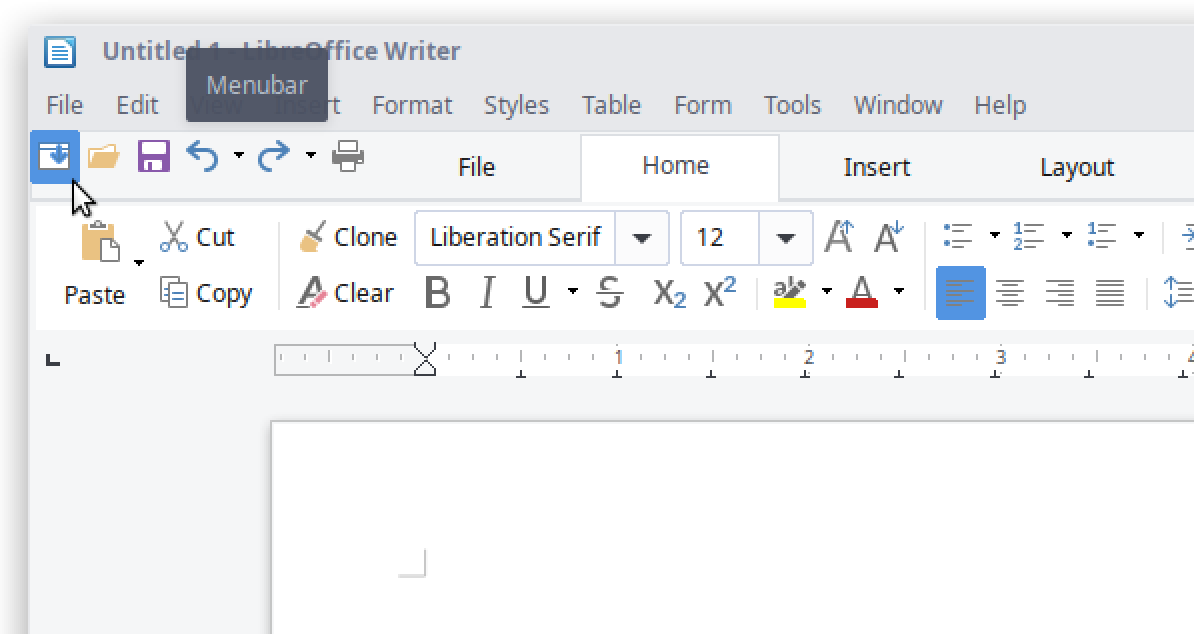The height and width of the screenshot is (634, 1194).
Task: Undo the last action
Action: pyautogui.click(x=203, y=157)
